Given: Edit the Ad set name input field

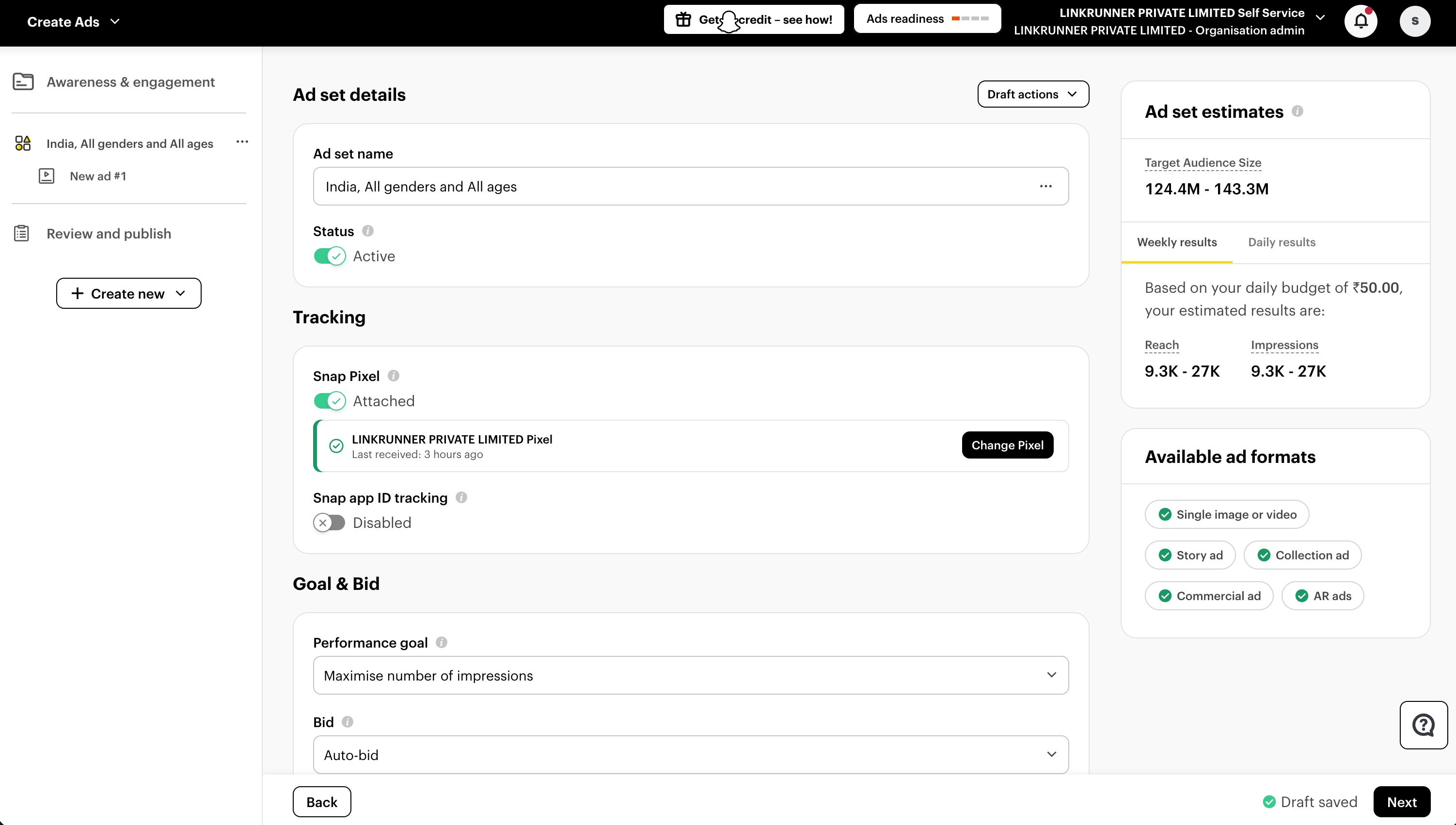Looking at the screenshot, I should (x=691, y=186).
